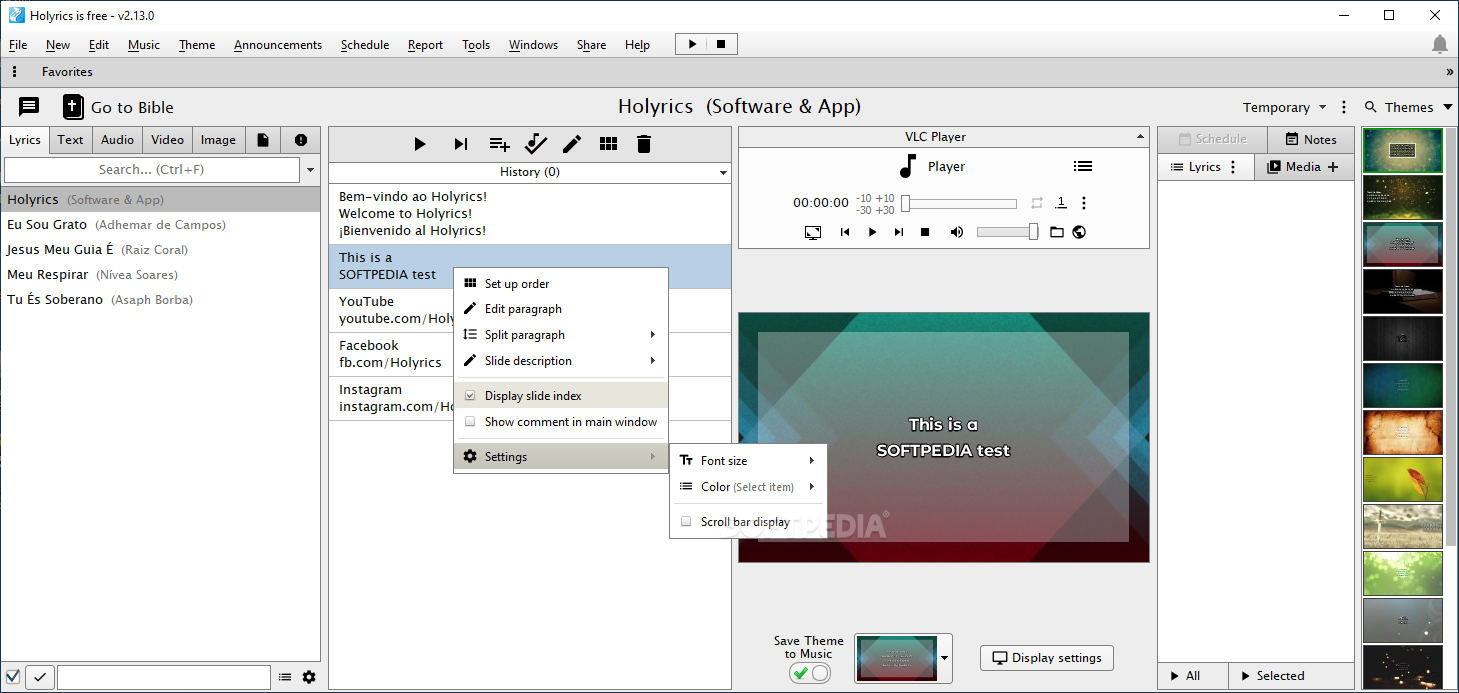Choose Edit paragraph from context menu

point(561,309)
